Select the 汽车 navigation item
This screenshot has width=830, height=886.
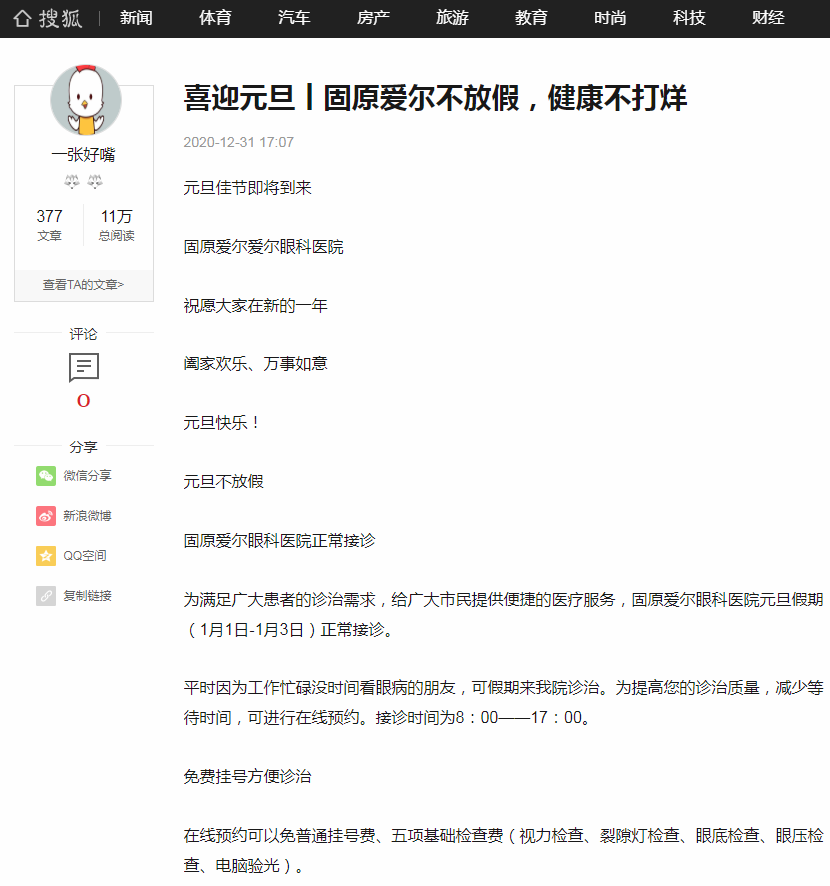tap(294, 18)
